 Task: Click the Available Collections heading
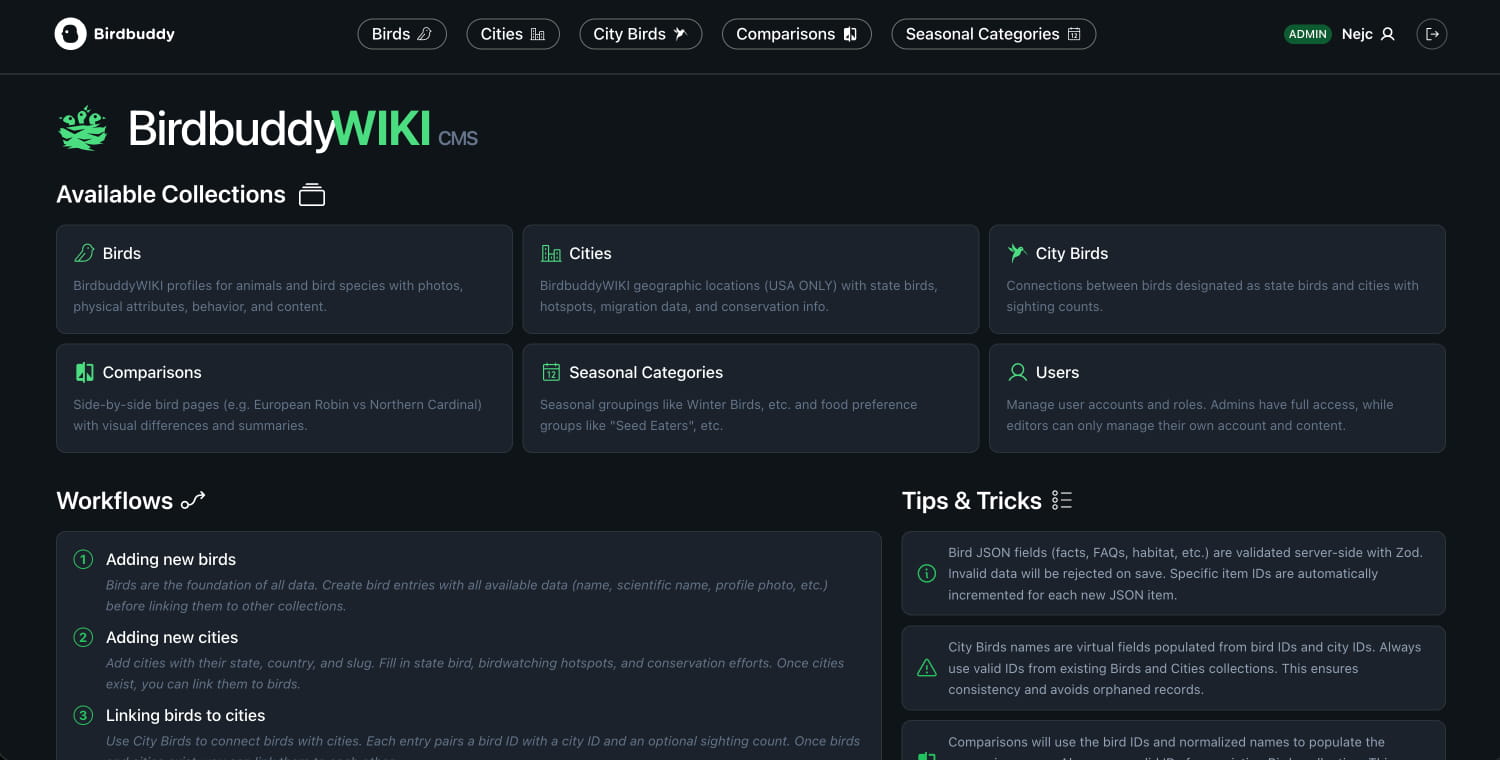(x=171, y=194)
